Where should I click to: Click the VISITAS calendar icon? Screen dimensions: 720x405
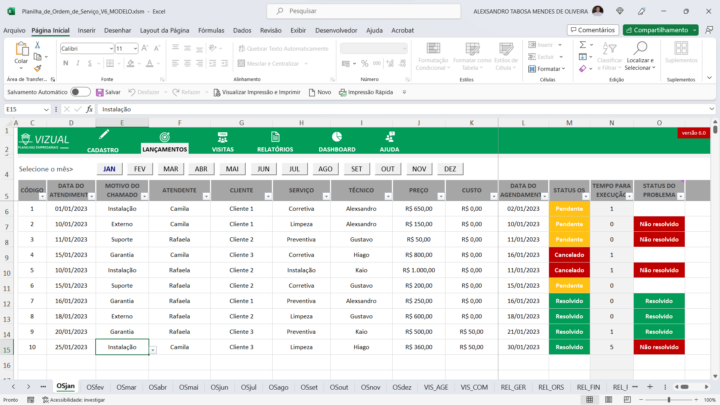pos(222,136)
